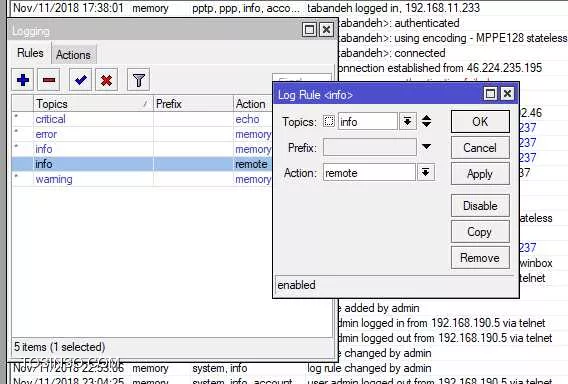Close the Log Rule info dialog

[507, 94]
